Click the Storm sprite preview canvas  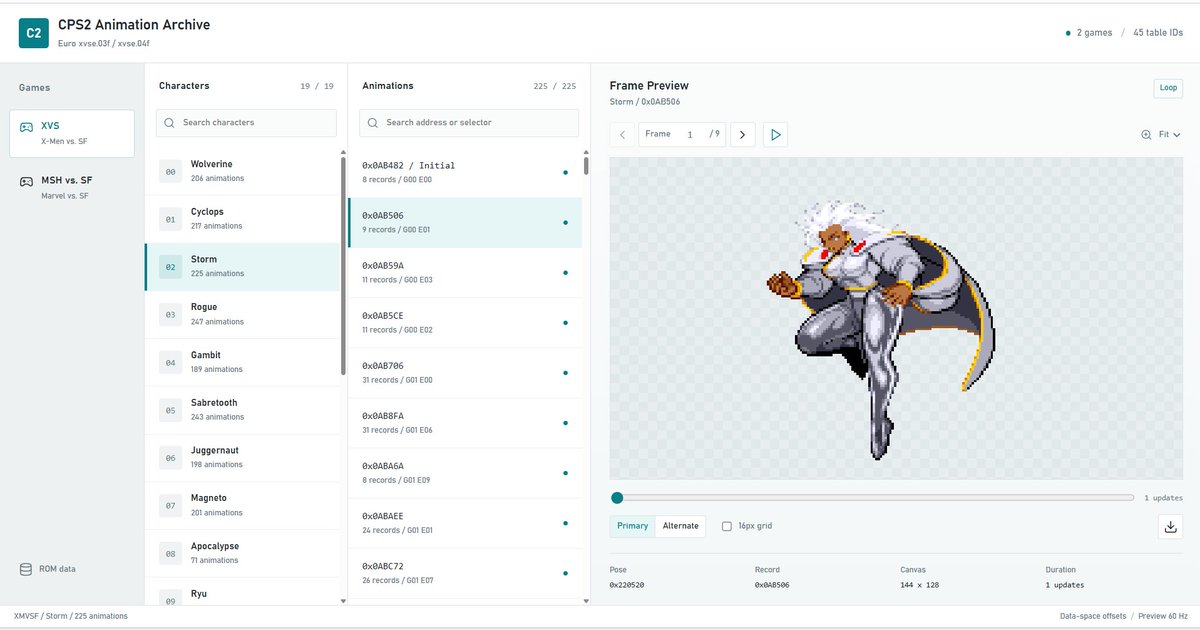coord(897,318)
